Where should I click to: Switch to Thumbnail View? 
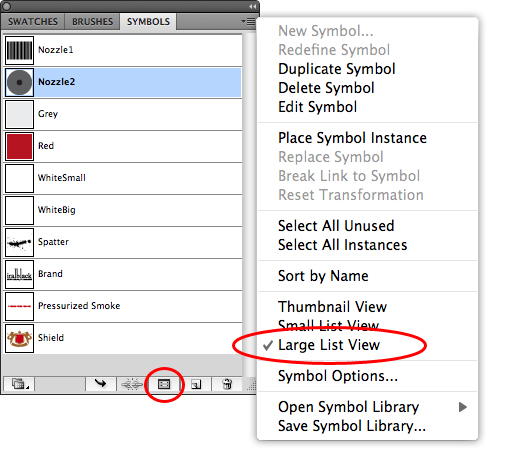[x=332, y=307]
